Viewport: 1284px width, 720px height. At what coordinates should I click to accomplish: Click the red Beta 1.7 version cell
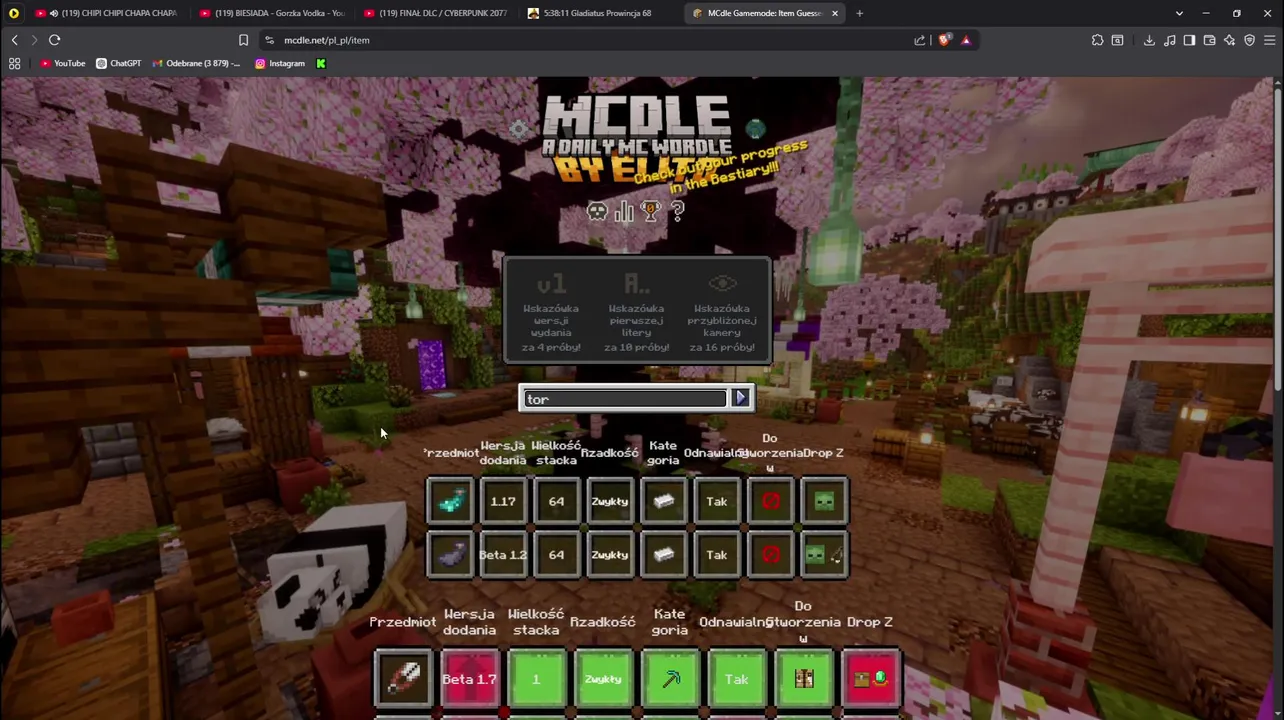point(469,679)
